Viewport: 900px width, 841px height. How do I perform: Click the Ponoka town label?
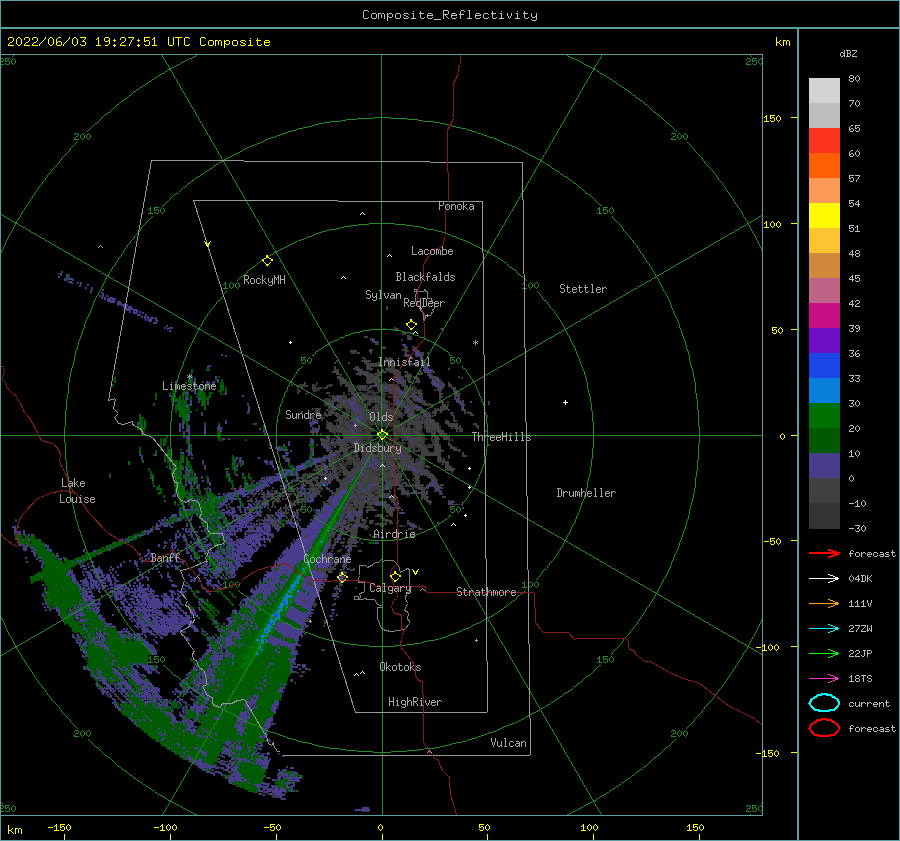pos(456,206)
